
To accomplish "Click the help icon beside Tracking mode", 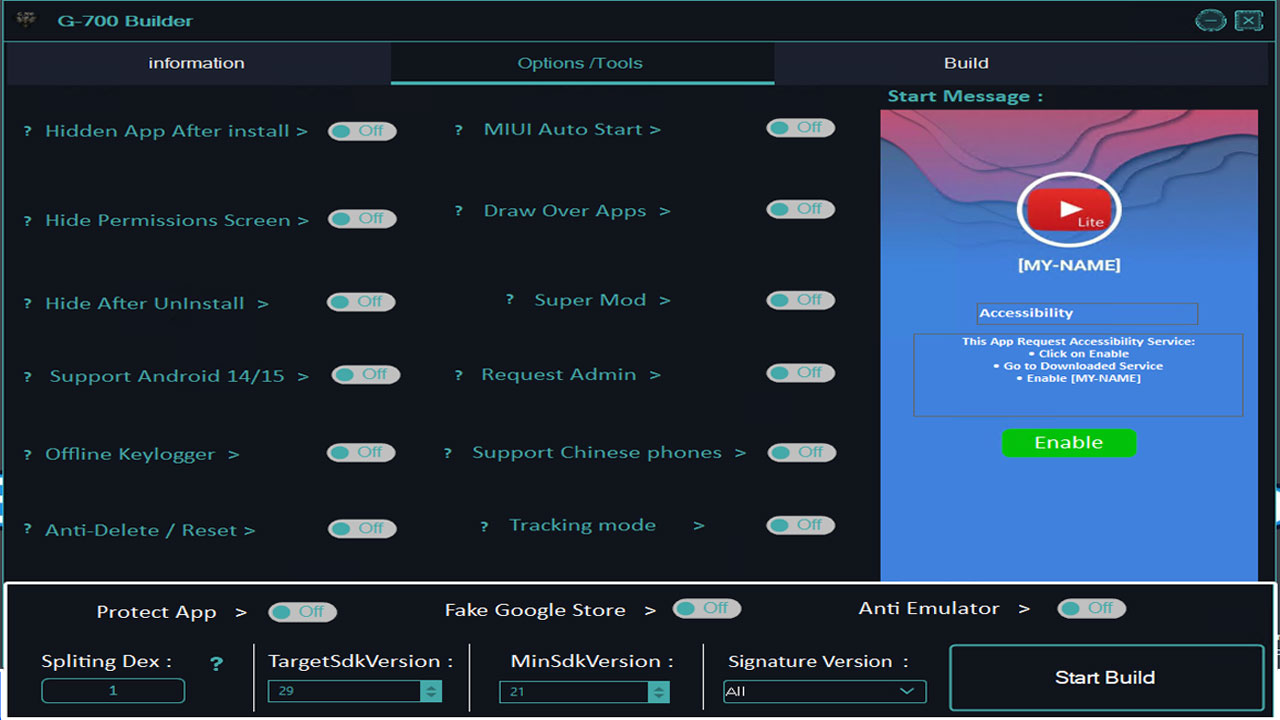I will coord(484,525).
